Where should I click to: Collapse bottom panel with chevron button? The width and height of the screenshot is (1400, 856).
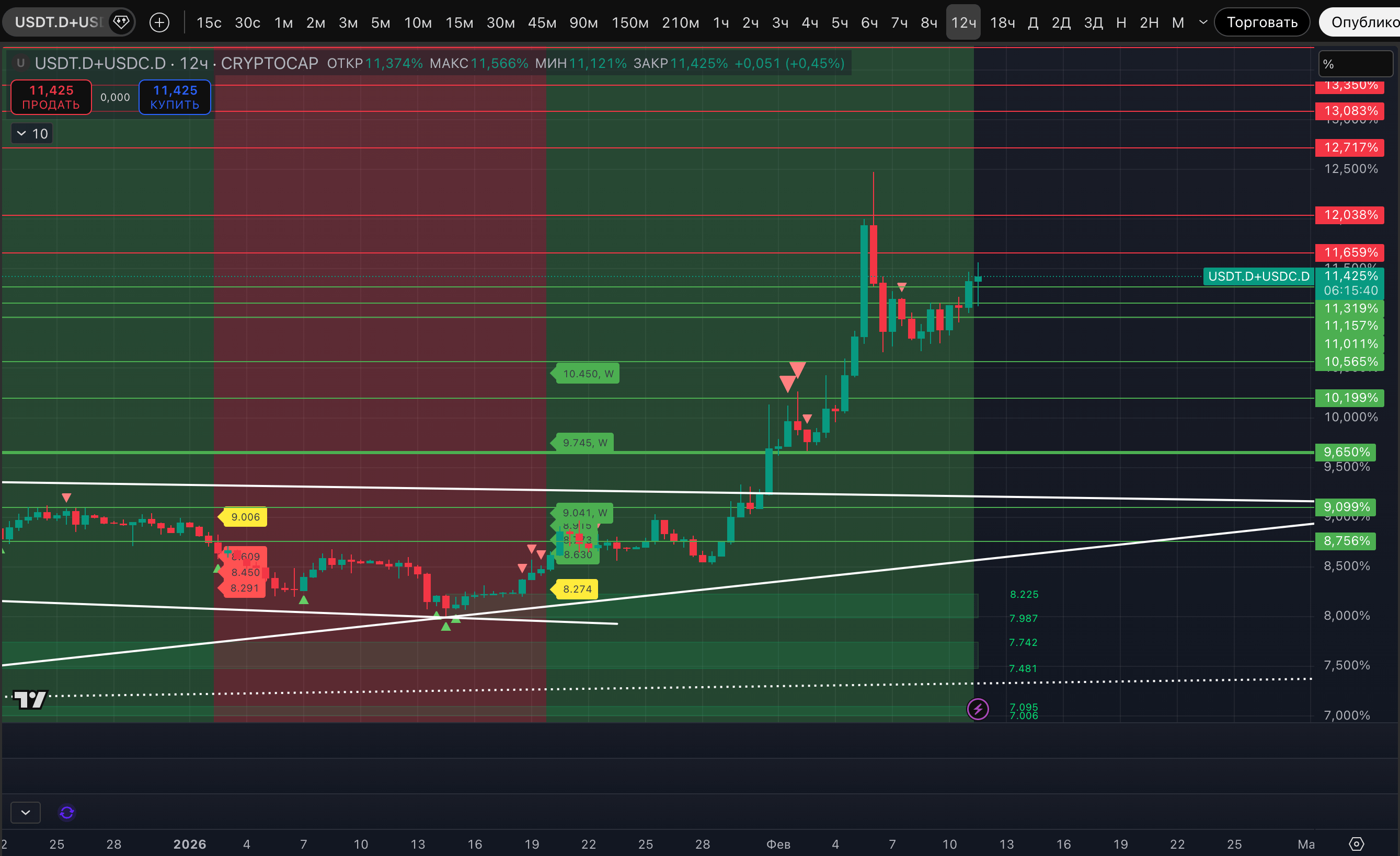coord(26,813)
